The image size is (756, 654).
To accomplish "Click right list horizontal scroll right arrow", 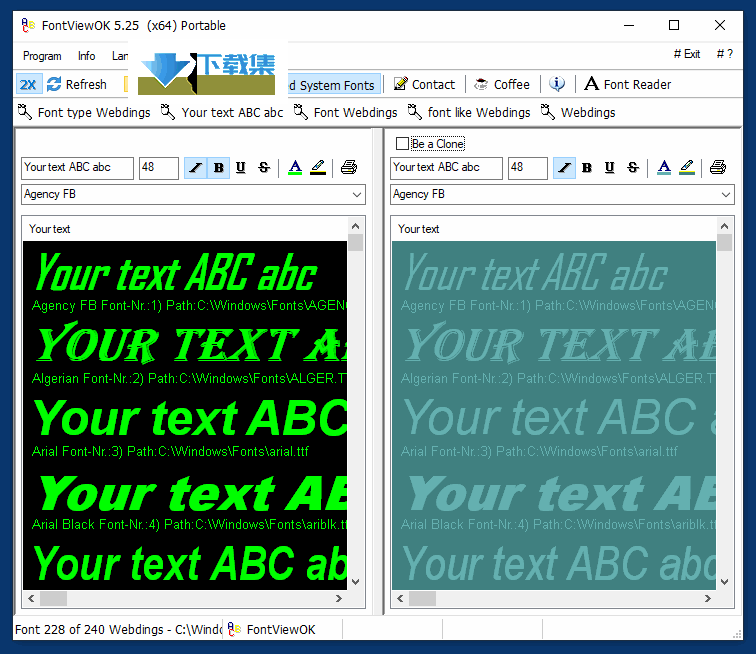I will pos(707,599).
